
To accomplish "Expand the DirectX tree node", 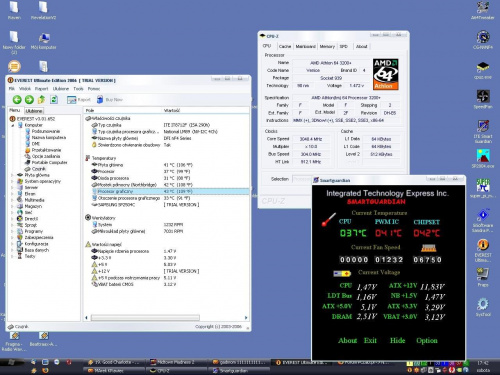I will click(x=13, y=219).
